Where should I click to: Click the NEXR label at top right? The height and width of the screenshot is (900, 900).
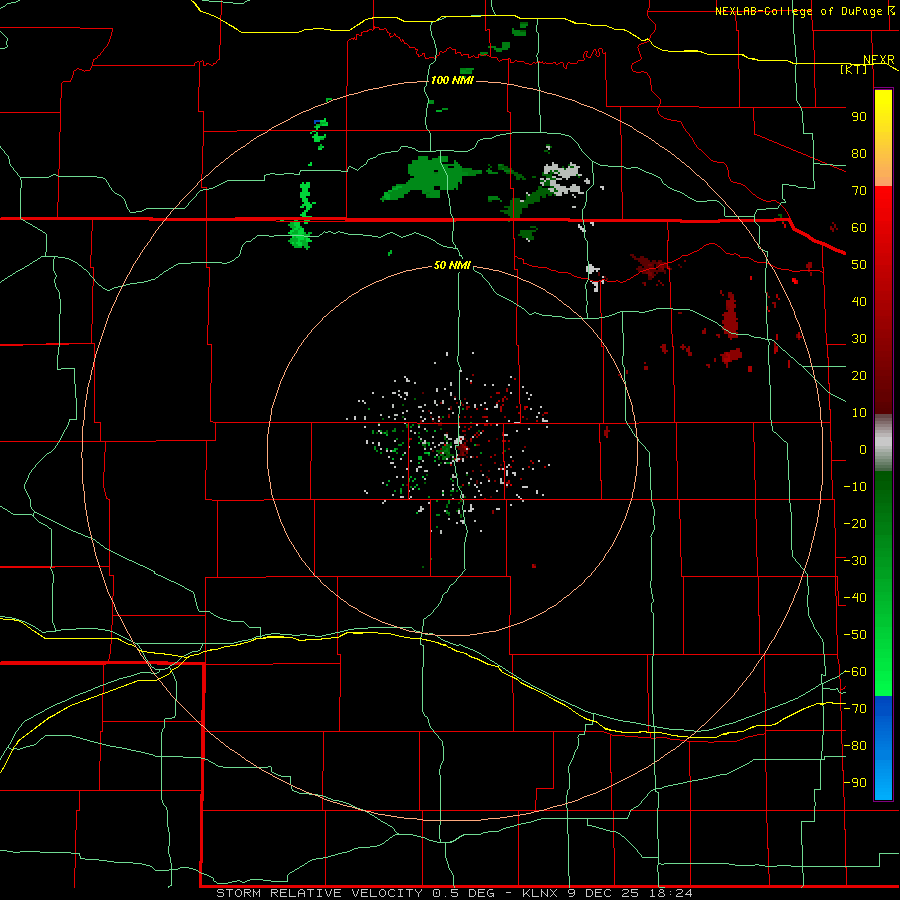[879, 60]
